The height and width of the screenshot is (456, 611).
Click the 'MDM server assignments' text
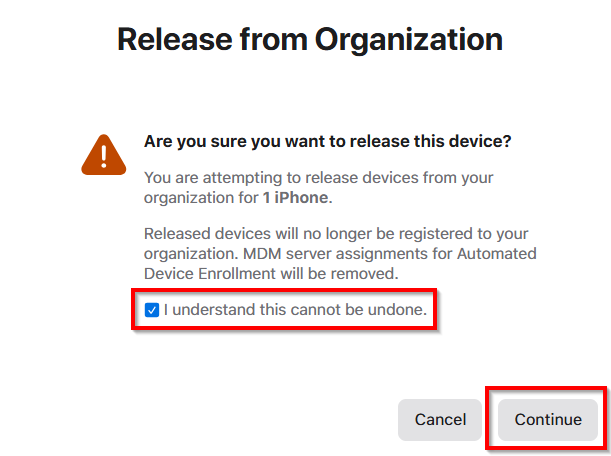click(336, 254)
